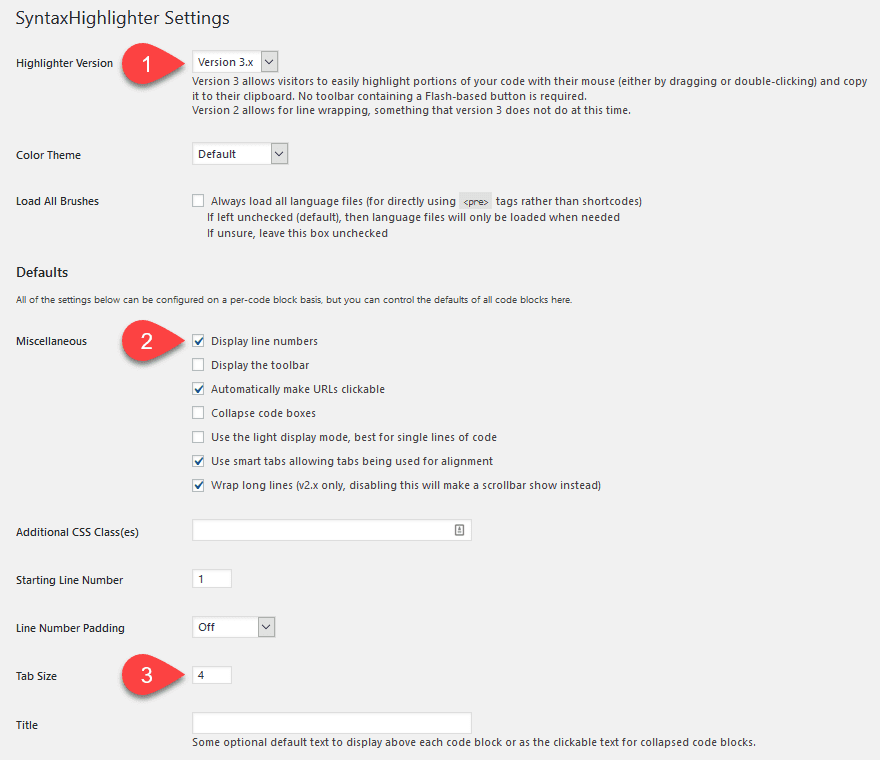
Task: Open the Color Theme dropdown
Action: point(239,153)
